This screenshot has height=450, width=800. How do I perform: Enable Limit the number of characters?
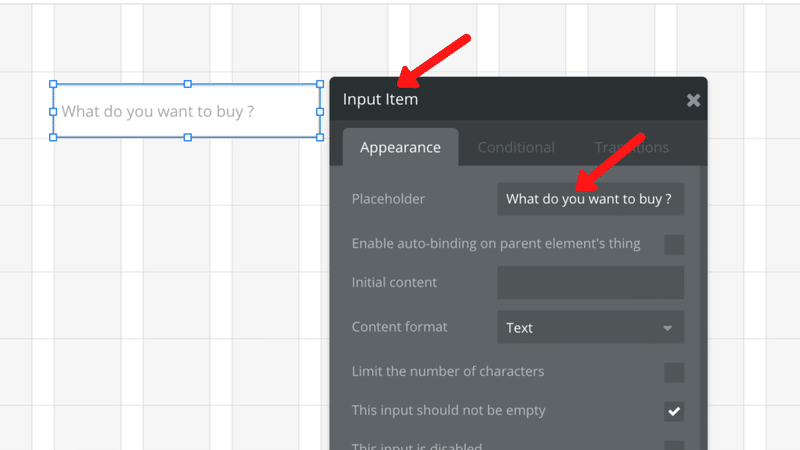pos(674,372)
